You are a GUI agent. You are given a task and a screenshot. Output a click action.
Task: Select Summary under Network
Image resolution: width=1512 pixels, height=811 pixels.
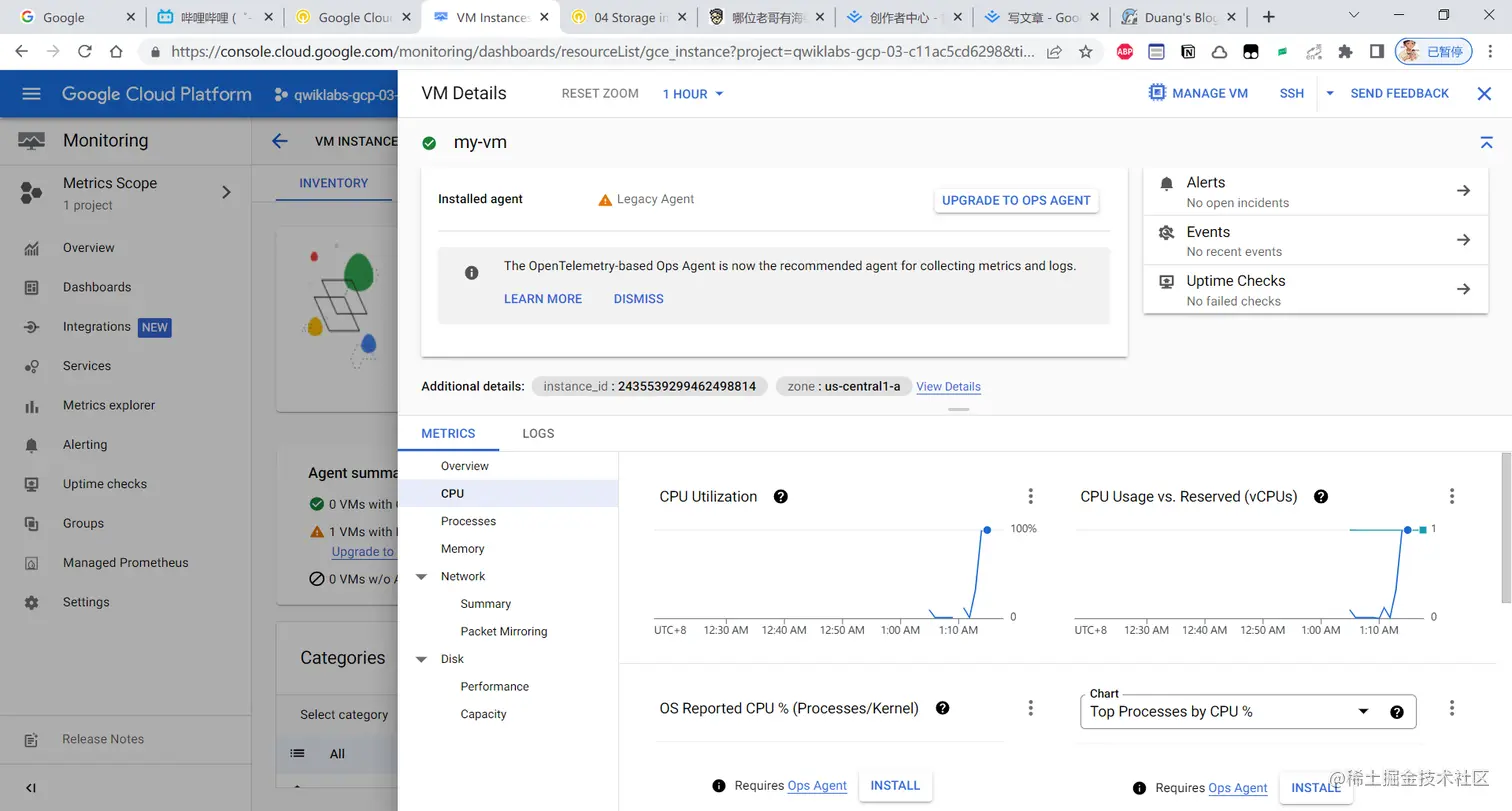tap(486, 604)
